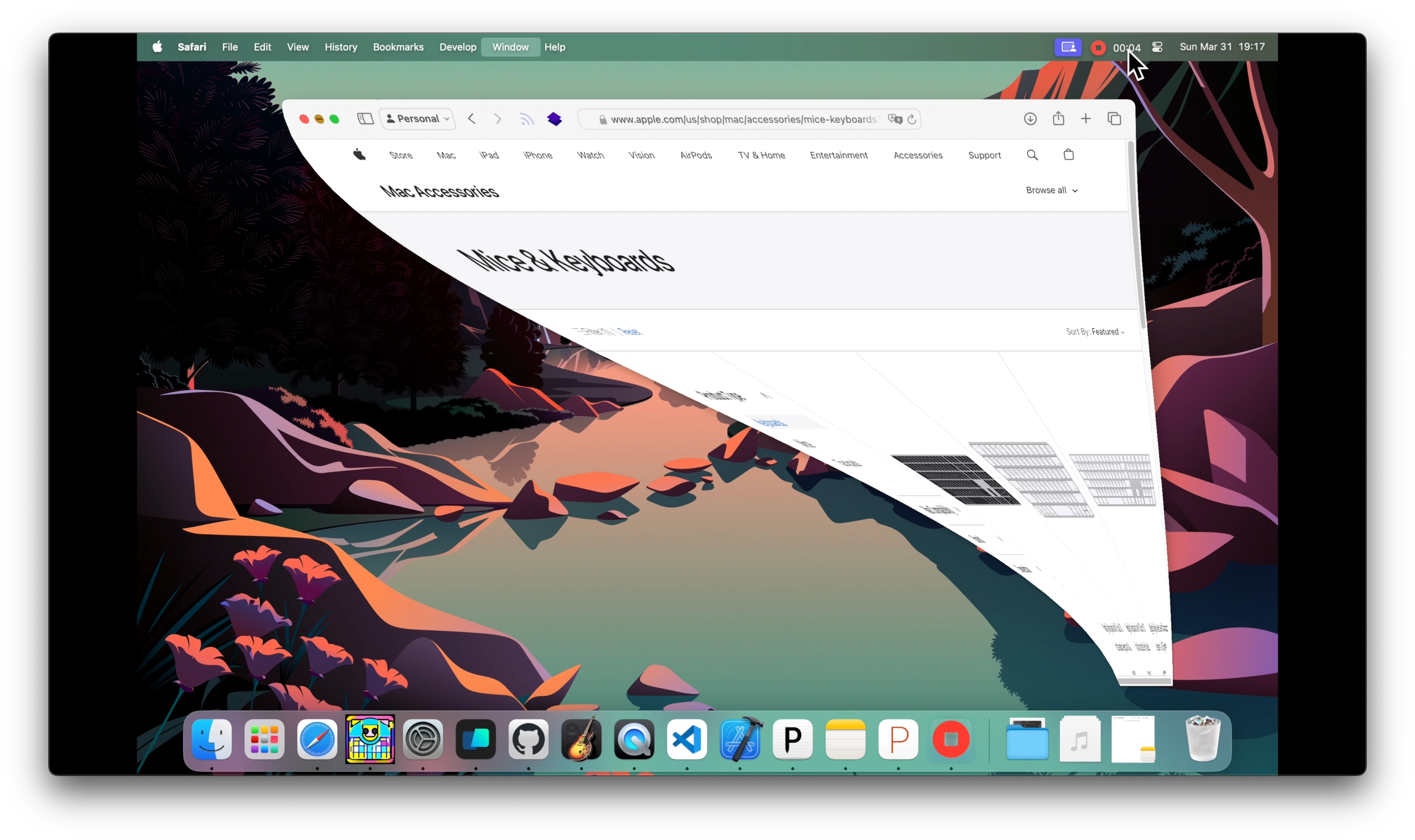Show Safari downloads

1029,119
